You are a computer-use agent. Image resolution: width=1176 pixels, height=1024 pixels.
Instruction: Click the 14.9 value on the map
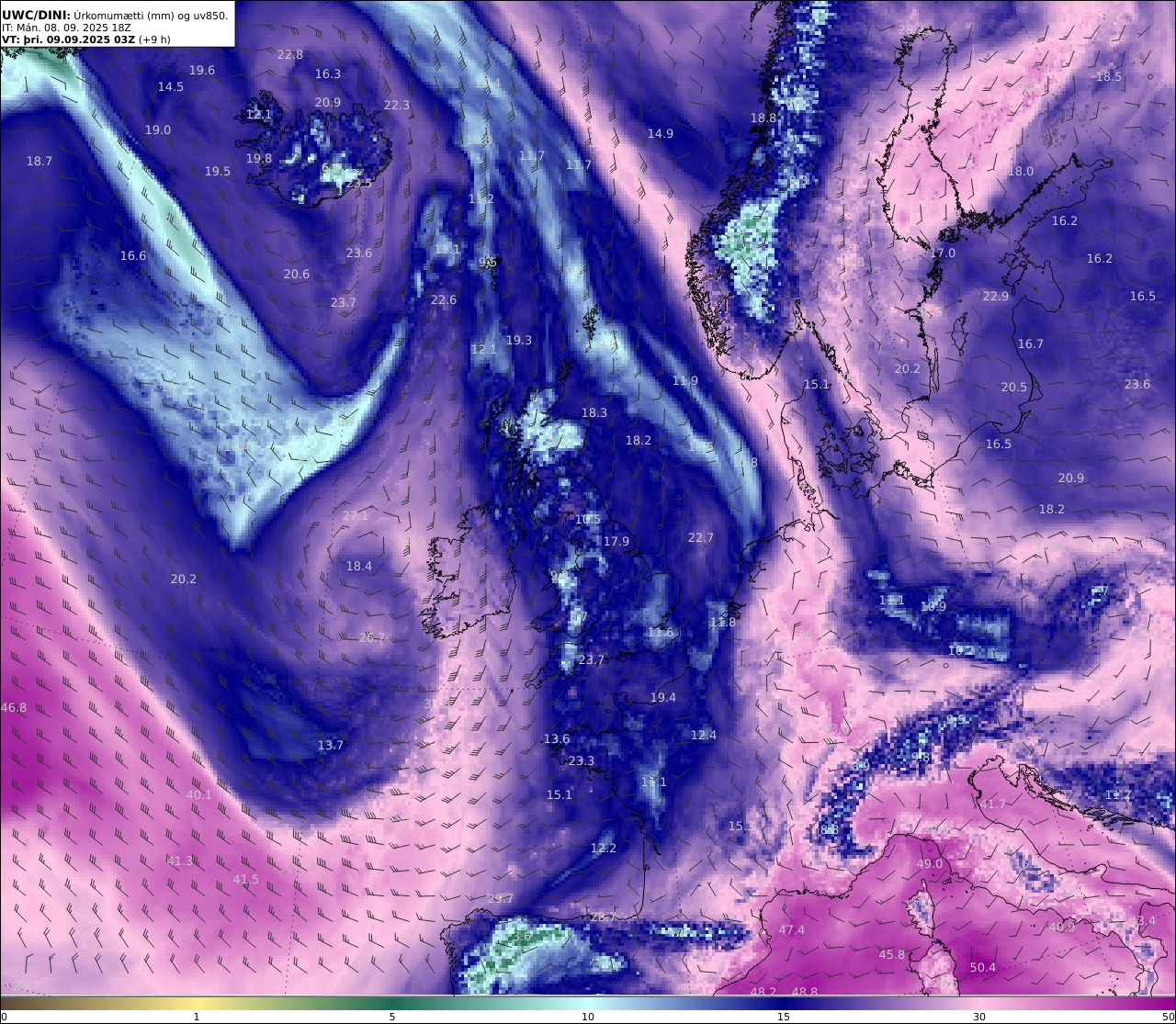pos(661,133)
